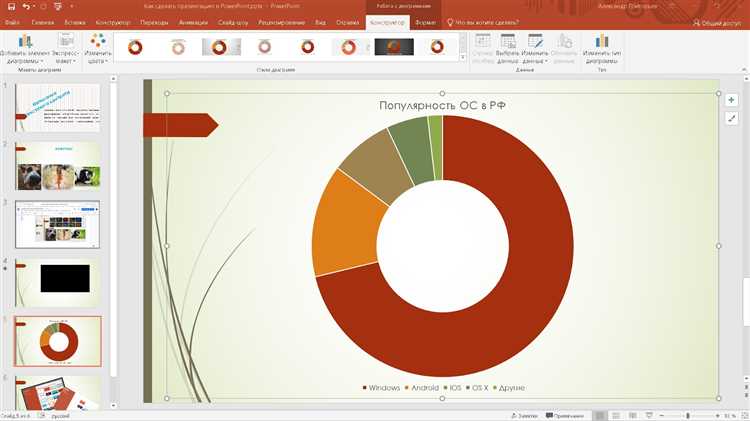Screen dimensions: 750x421
Task: Apply the black-background chart style
Action: click(x=394, y=47)
